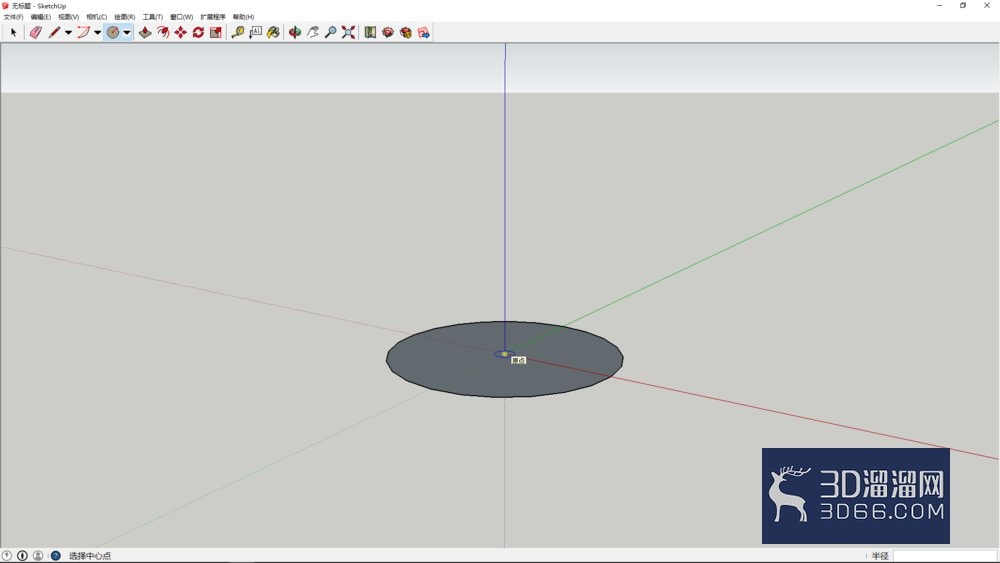1000x563 pixels.
Task: Pick the Eraser tool
Action: pos(36,32)
